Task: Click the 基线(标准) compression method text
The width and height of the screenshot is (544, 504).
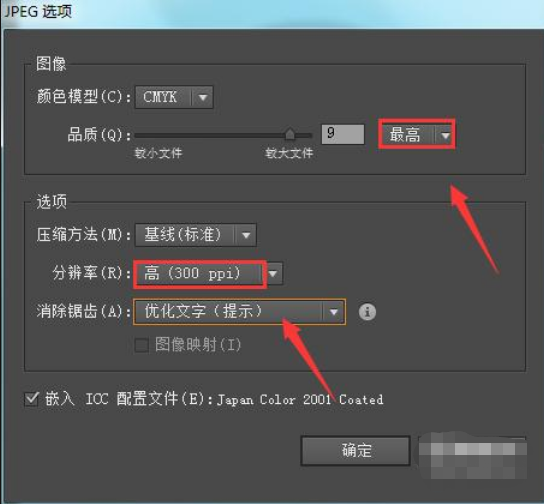Action: (x=183, y=235)
